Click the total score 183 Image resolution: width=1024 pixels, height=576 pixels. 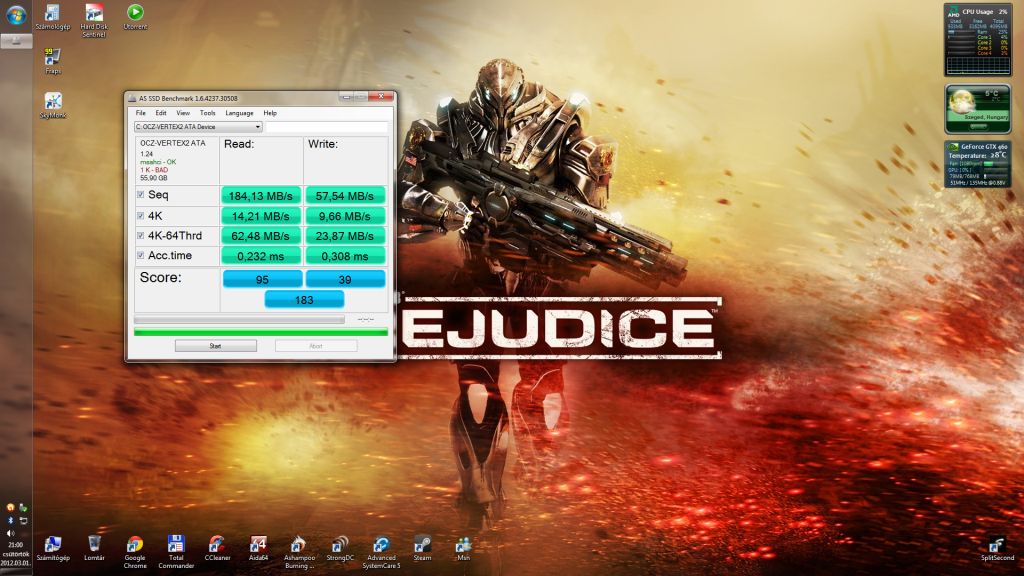[304, 300]
